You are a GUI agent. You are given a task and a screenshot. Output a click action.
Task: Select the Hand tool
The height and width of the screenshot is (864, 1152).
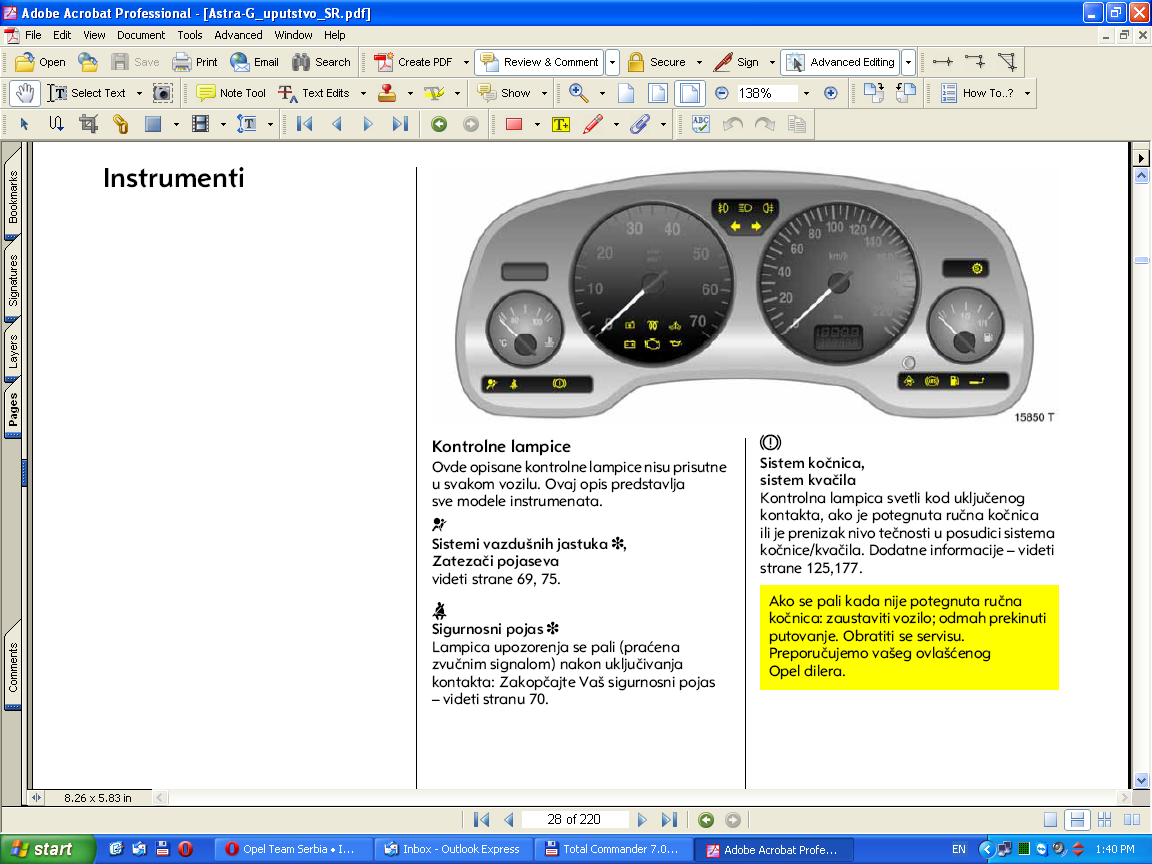pyautogui.click(x=25, y=93)
